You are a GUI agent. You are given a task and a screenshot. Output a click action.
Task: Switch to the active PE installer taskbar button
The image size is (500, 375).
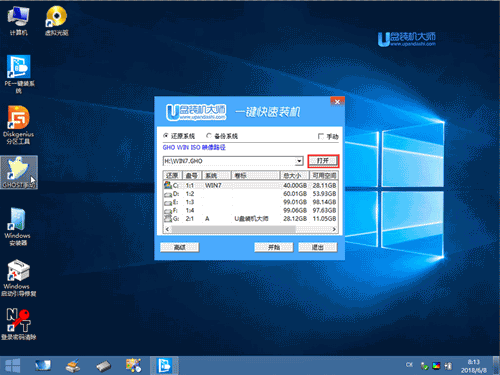(x=164, y=365)
